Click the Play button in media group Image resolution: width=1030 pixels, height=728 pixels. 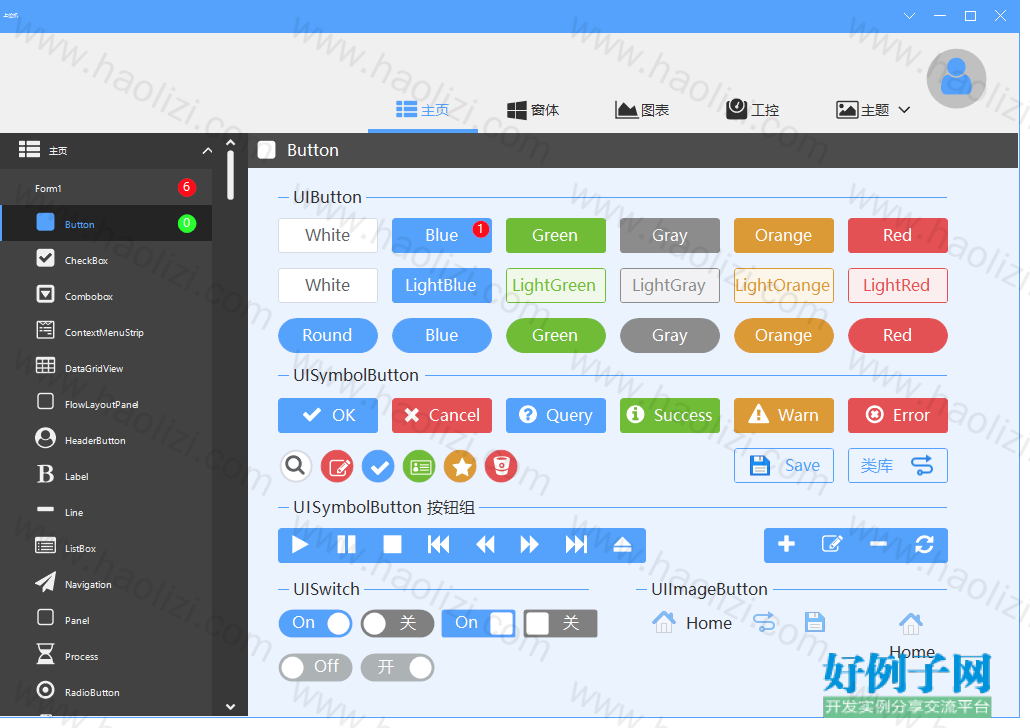300,545
